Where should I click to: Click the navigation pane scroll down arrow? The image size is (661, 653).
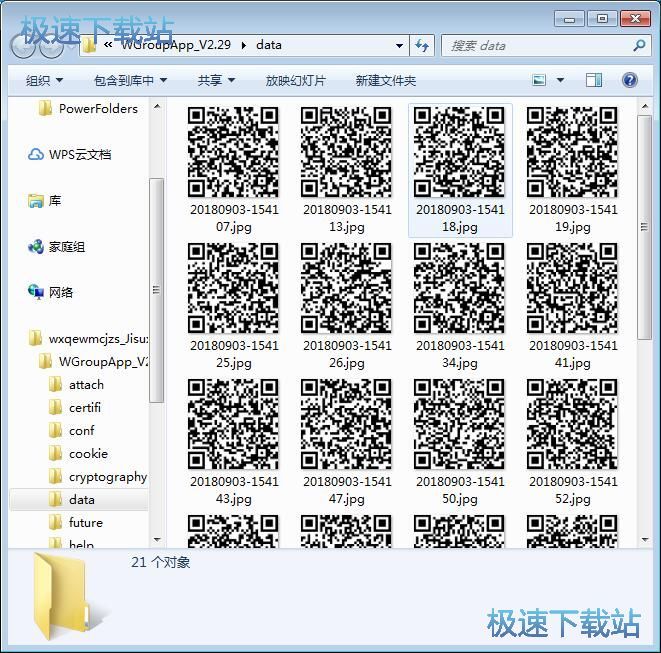coord(157,539)
